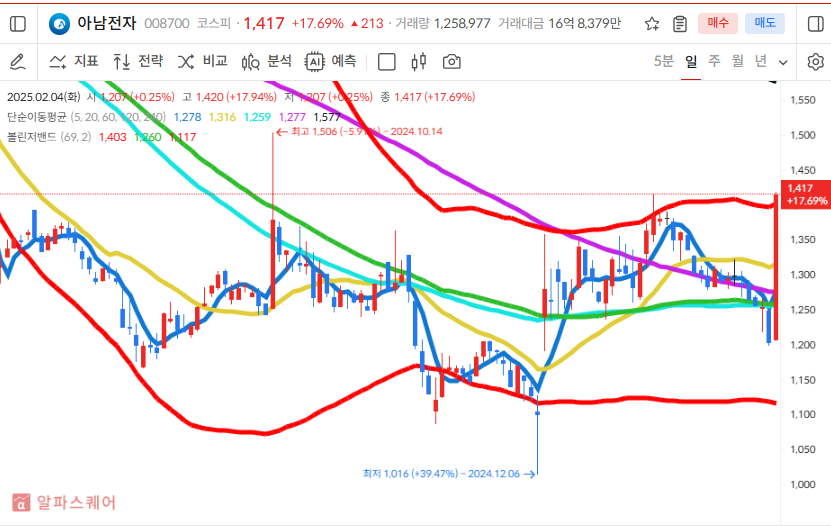Select the 년 yearly interval tab
Screen dimensions: 831x526
(x=761, y=61)
